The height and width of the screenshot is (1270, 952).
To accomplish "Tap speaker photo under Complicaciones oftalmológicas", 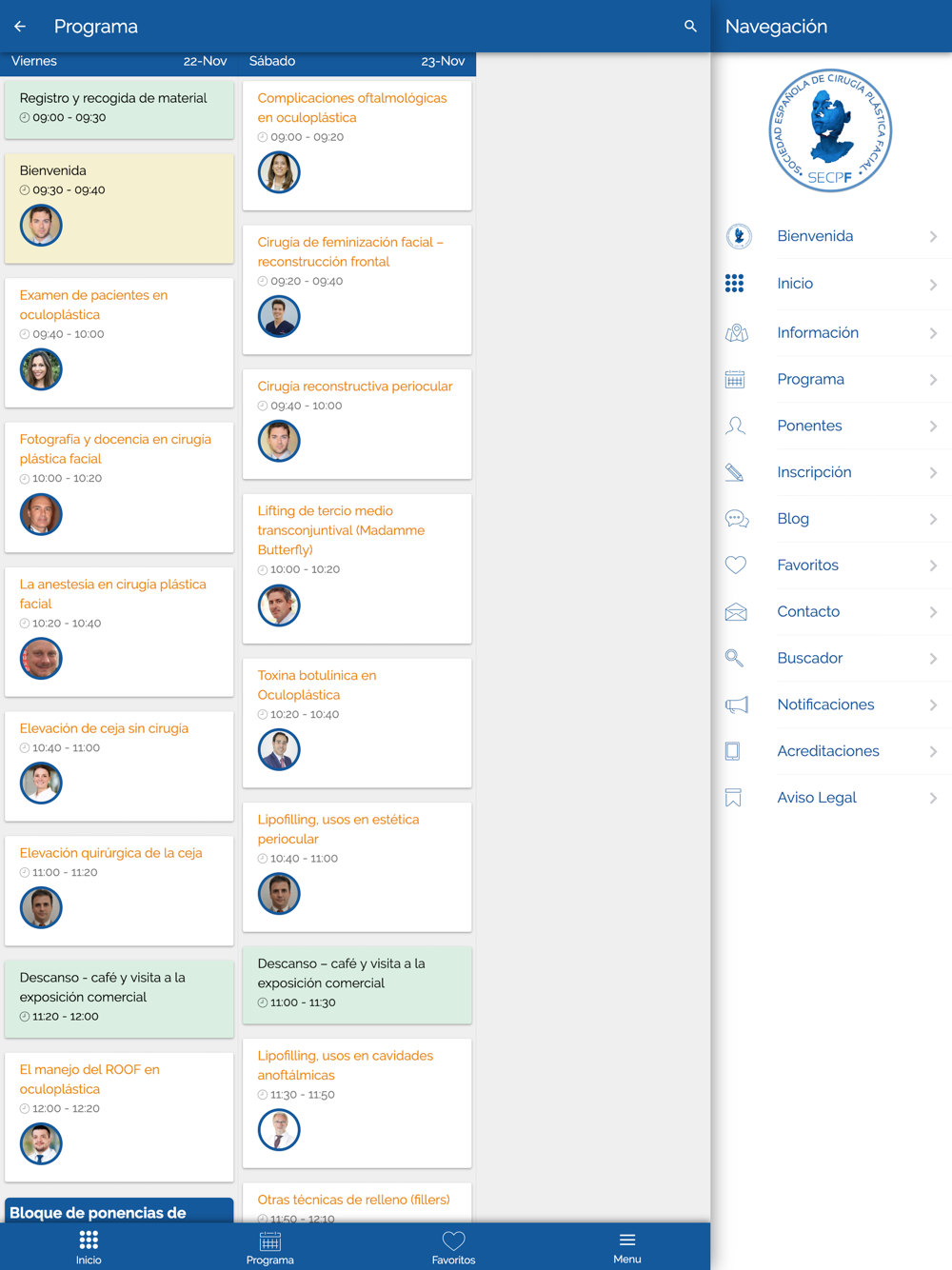I will click(x=279, y=172).
